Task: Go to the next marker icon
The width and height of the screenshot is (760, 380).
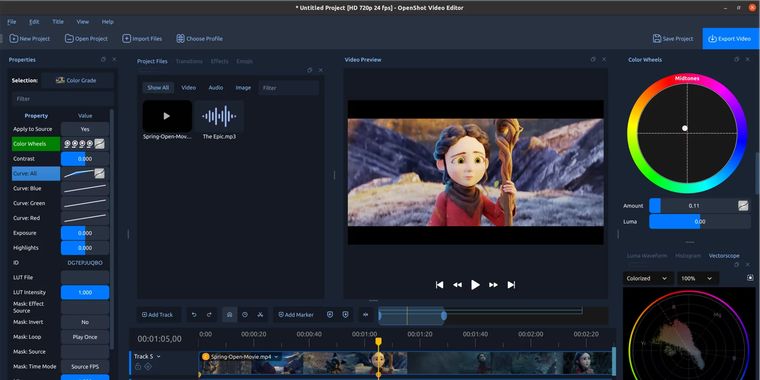Action: click(x=345, y=315)
